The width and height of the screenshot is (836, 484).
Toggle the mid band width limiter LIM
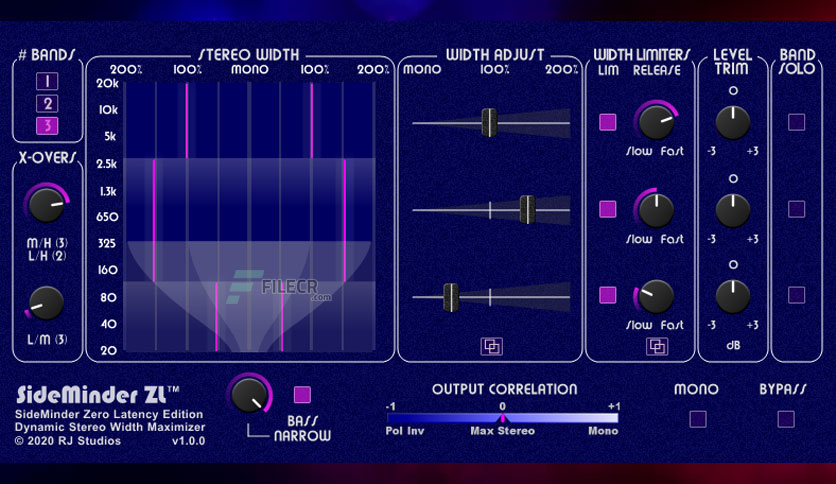[x=608, y=209]
